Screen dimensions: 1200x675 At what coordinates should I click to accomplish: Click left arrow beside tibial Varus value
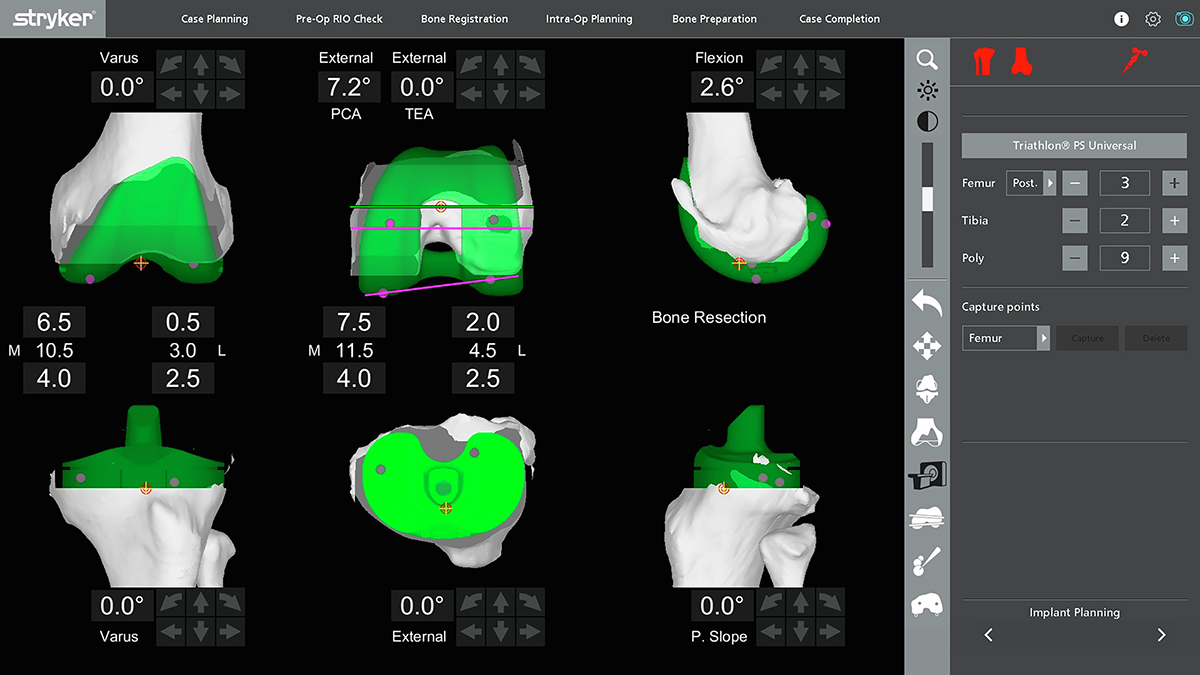click(171, 632)
